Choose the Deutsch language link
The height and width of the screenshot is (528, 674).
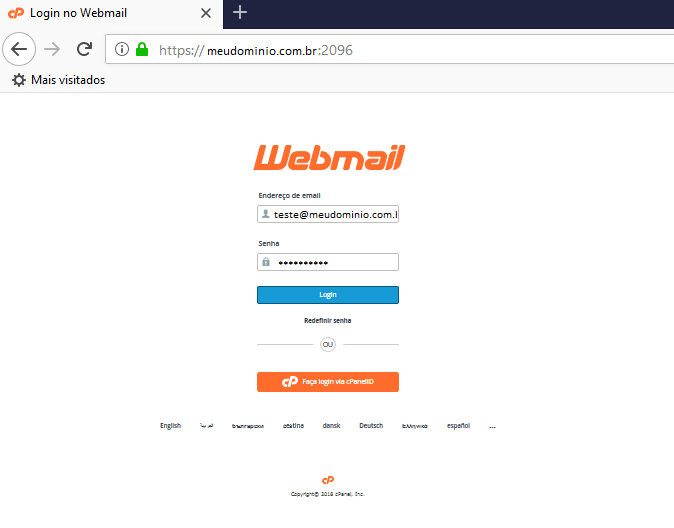[371, 426]
